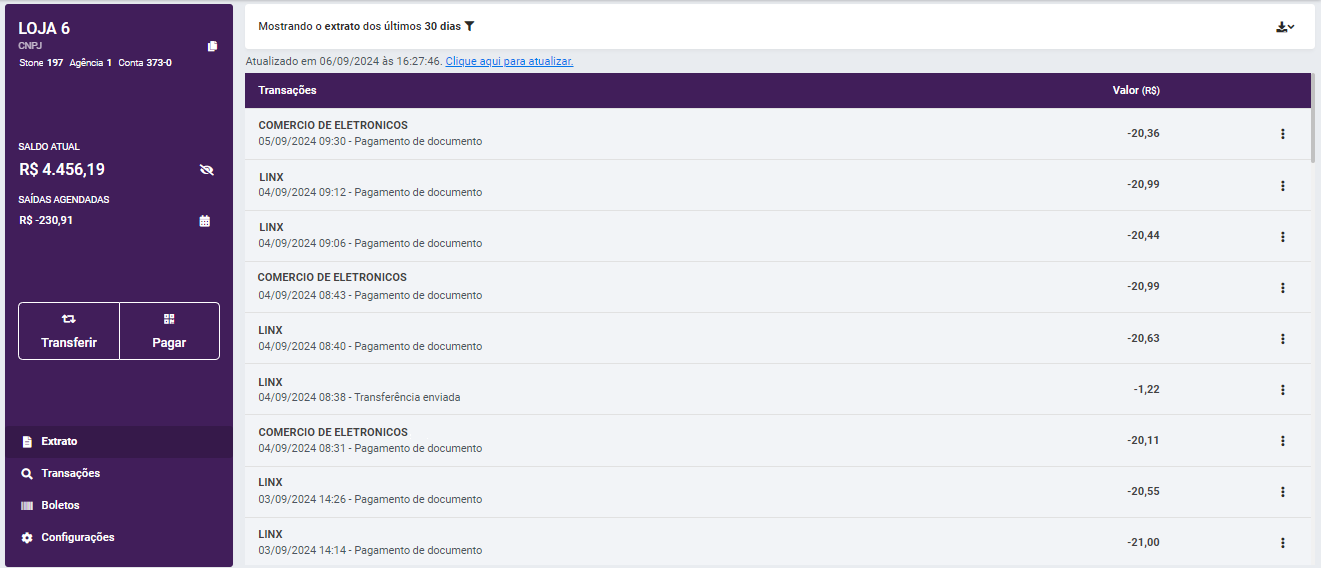
Task: Open the Configurações menu item
Action: 119,537
